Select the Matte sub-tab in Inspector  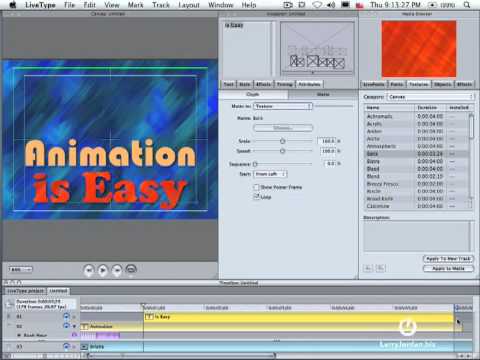coord(323,94)
